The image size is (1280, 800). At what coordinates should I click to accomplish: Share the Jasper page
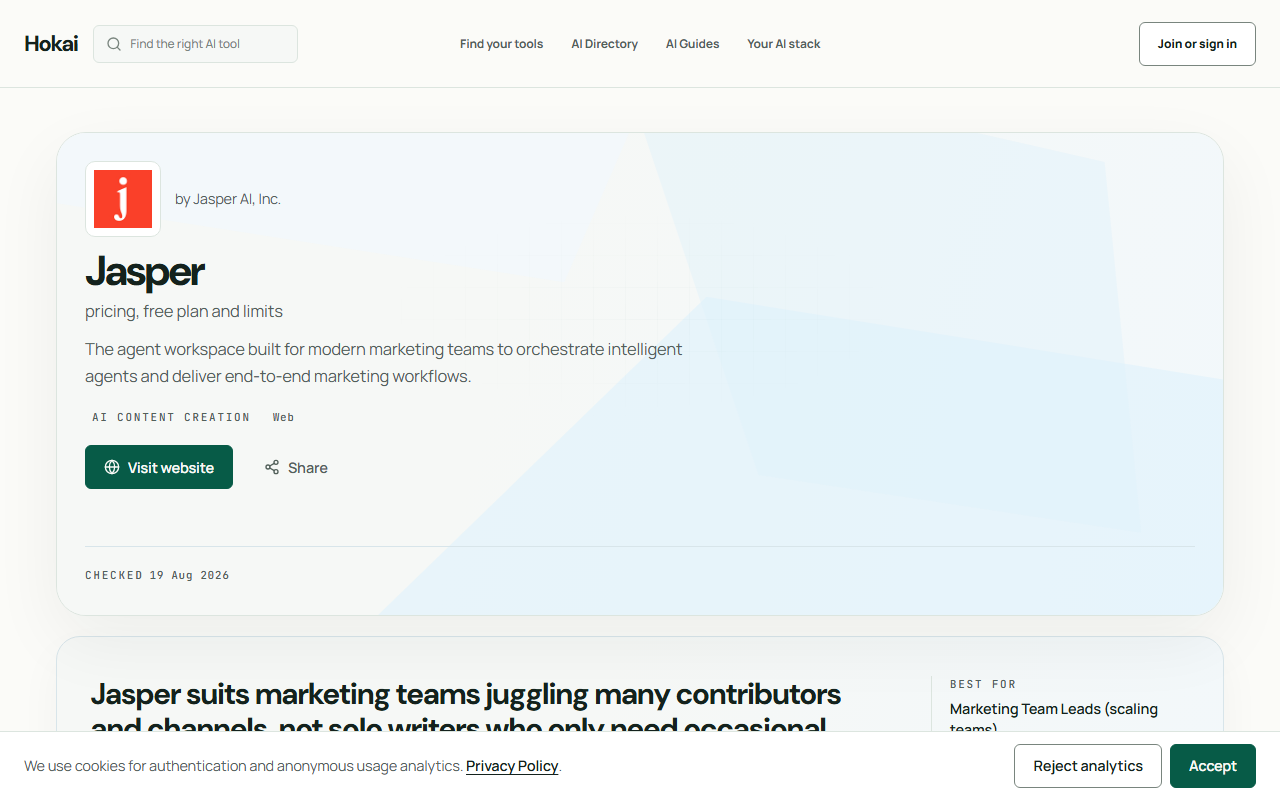(x=296, y=467)
